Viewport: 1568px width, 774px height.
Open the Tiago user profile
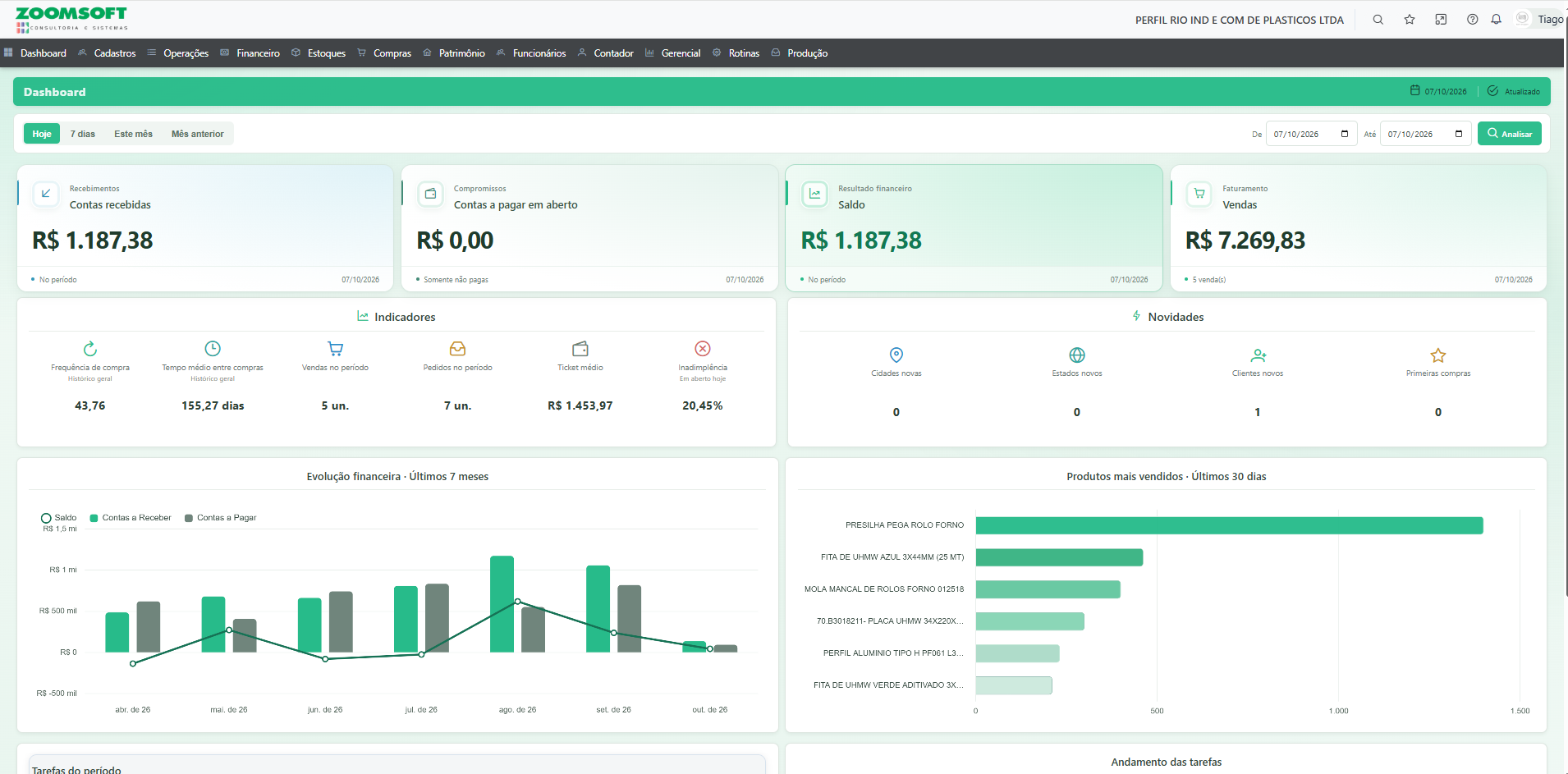pyautogui.click(x=1540, y=19)
